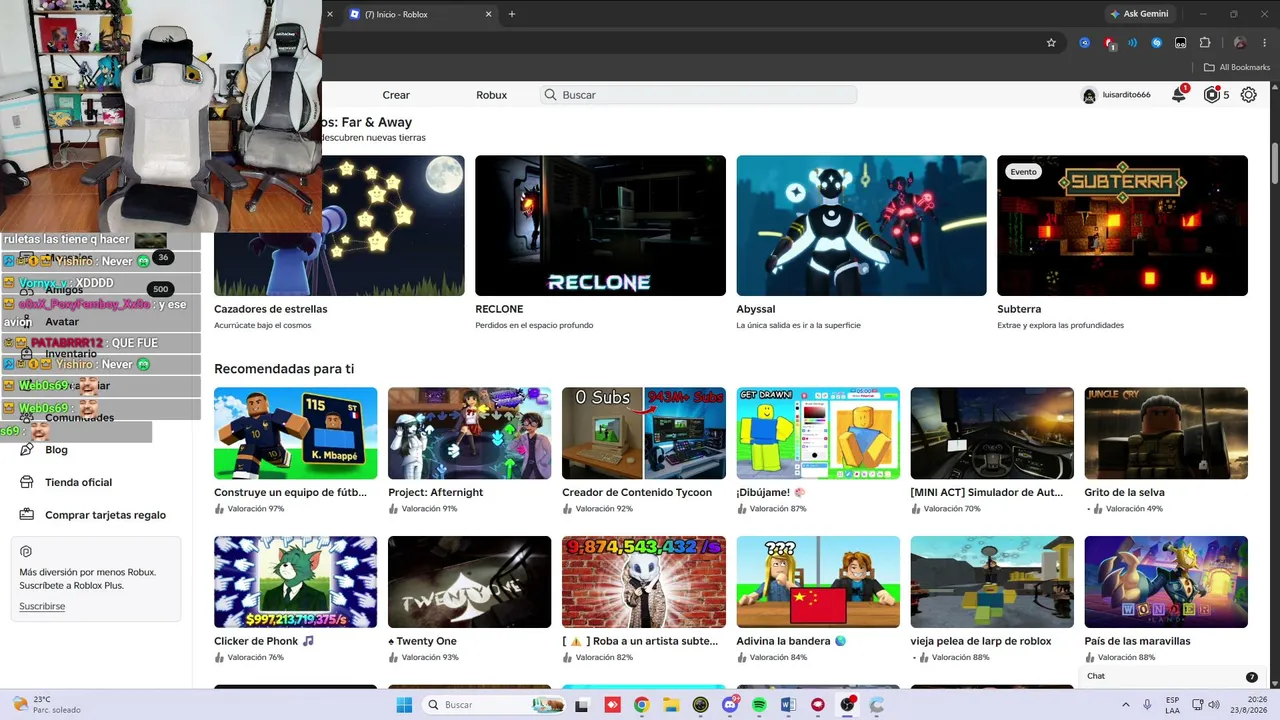Open the Chrome profile avatar

tap(1240, 43)
